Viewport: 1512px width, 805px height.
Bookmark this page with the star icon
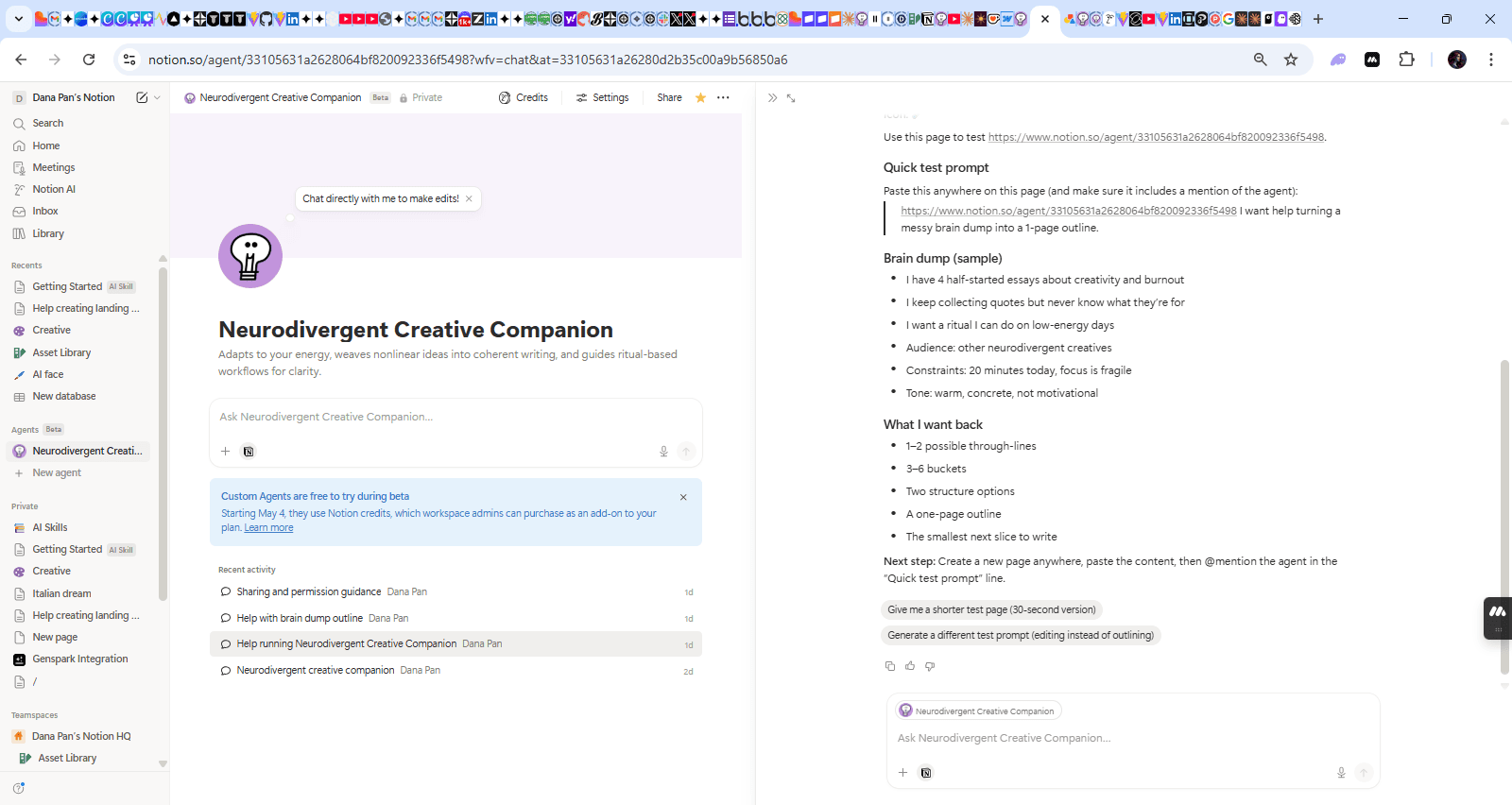point(1291,60)
